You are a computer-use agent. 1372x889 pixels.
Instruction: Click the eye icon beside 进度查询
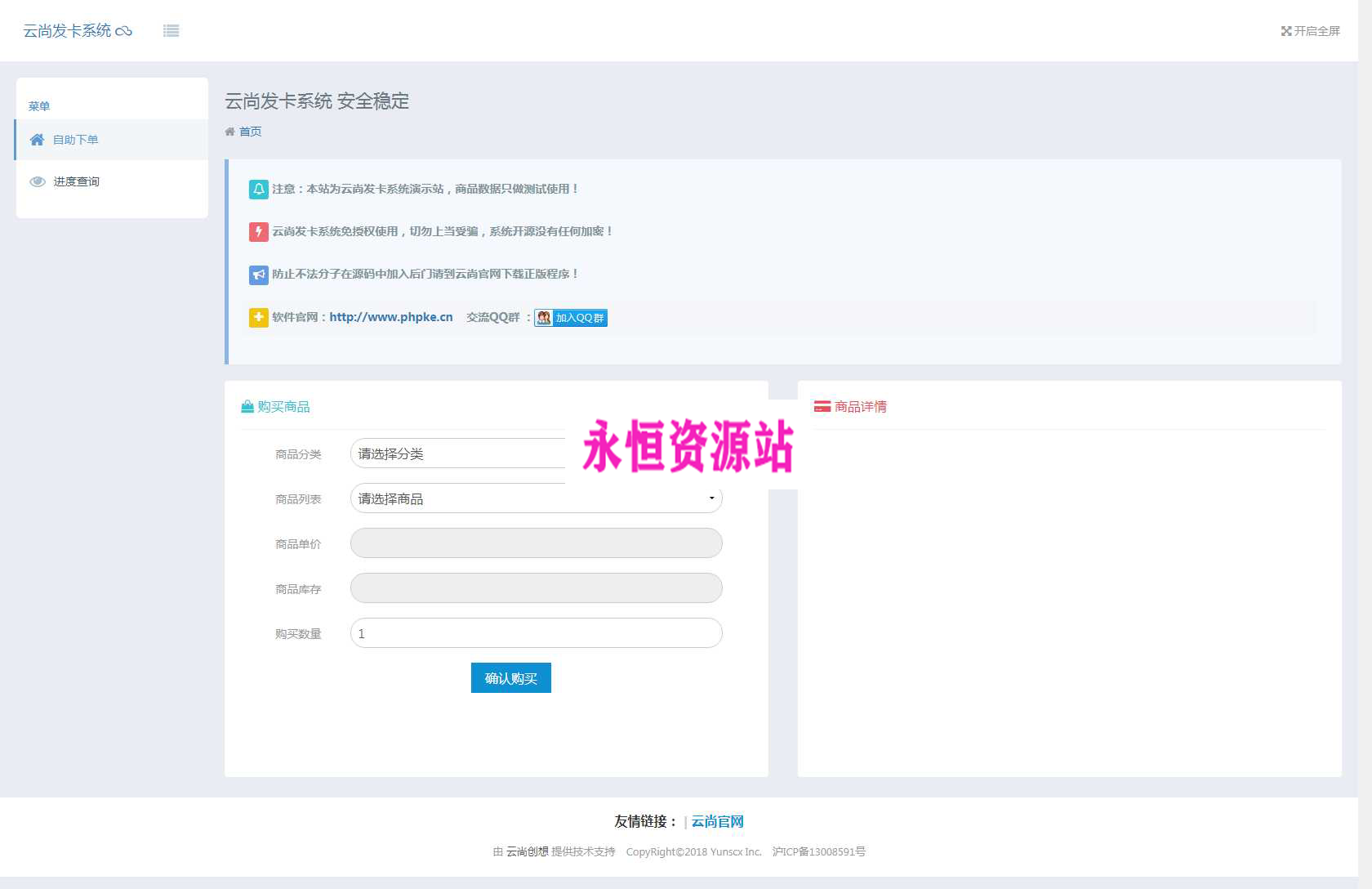pyautogui.click(x=38, y=181)
